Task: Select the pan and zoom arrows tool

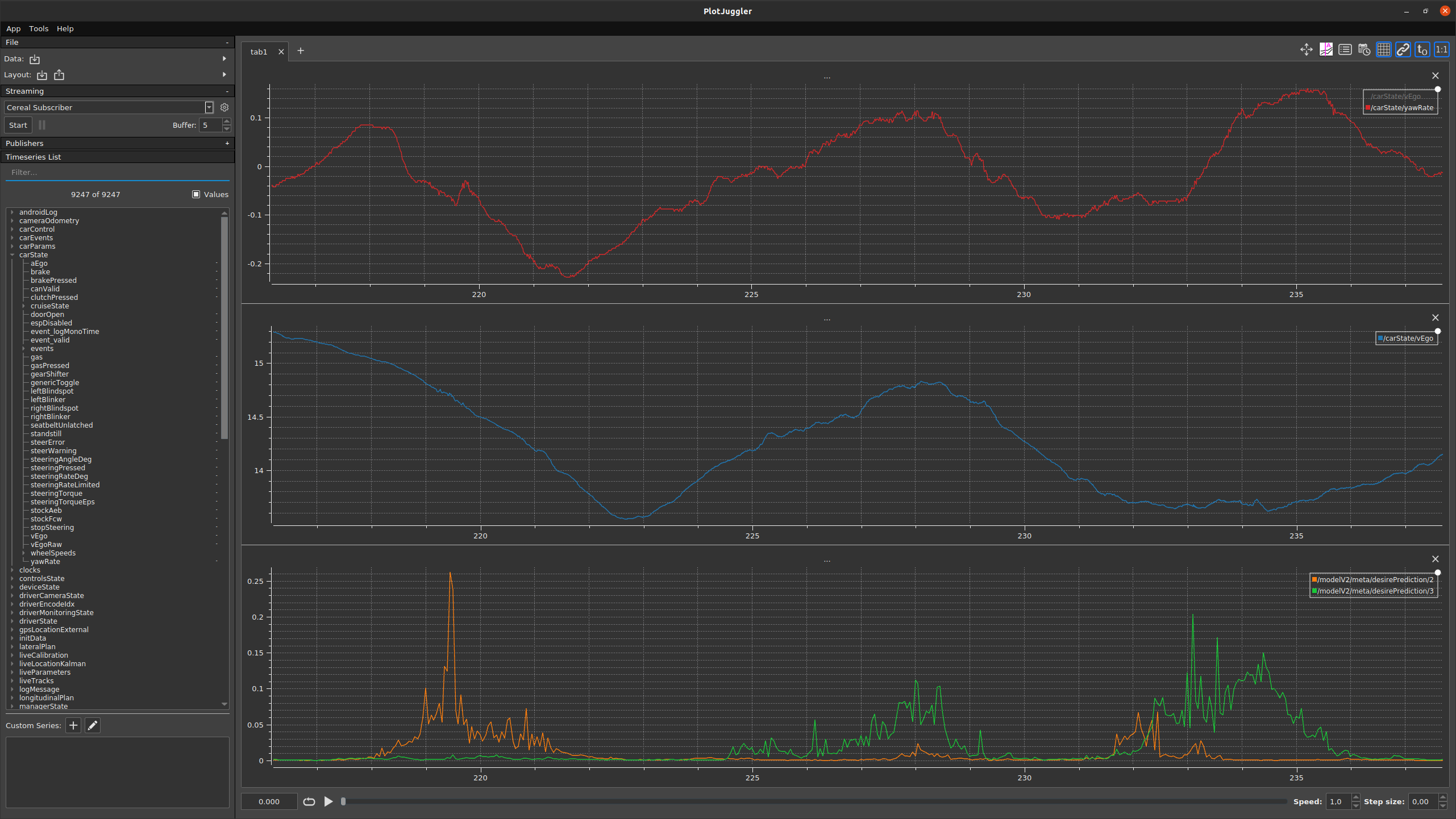Action: coord(1306,49)
